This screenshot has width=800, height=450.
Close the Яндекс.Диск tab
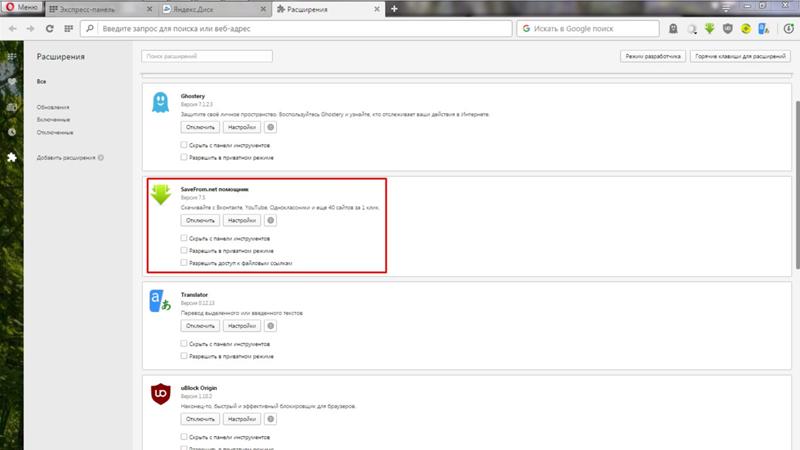263,9
